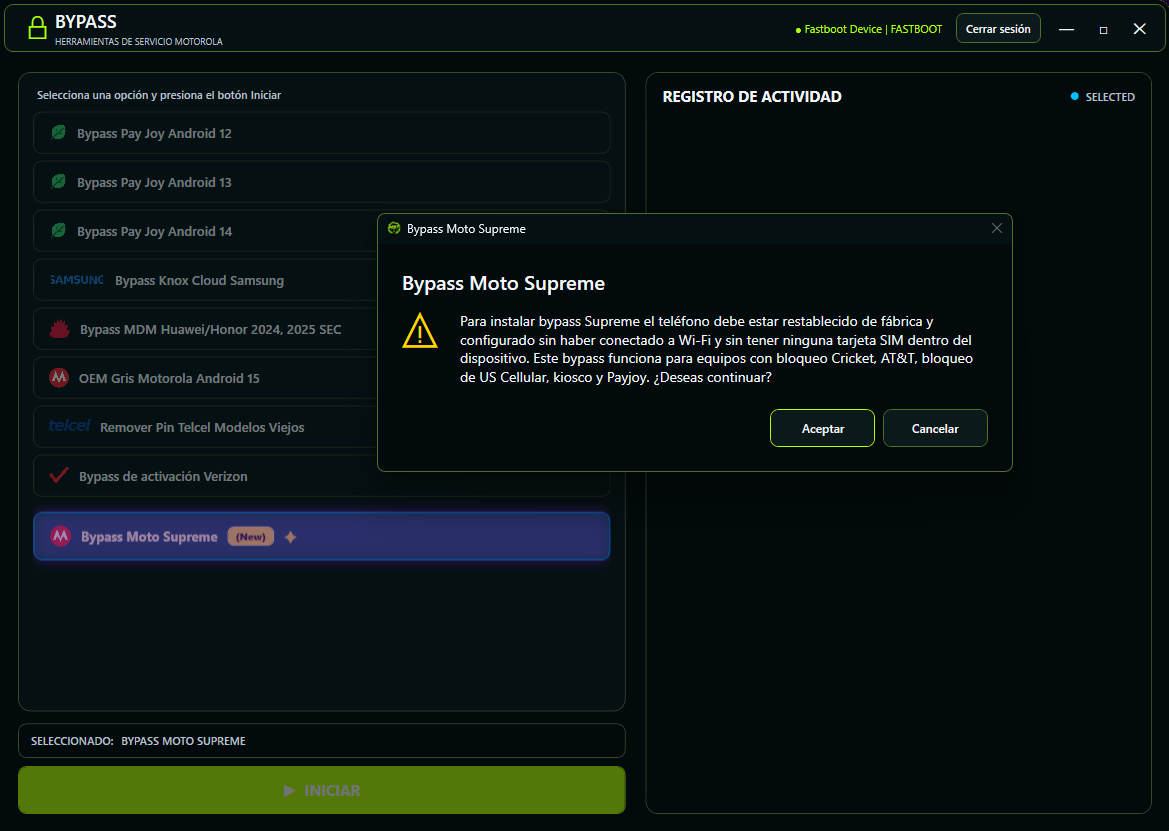Click the leaf icon beside Bypass Pay Joy Android 12
The height and width of the screenshot is (831, 1169).
point(58,133)
